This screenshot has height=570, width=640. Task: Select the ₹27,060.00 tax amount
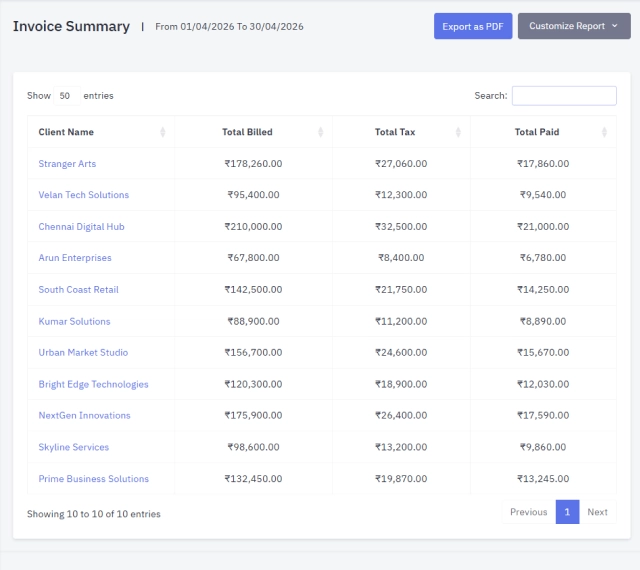pos(401,164)
